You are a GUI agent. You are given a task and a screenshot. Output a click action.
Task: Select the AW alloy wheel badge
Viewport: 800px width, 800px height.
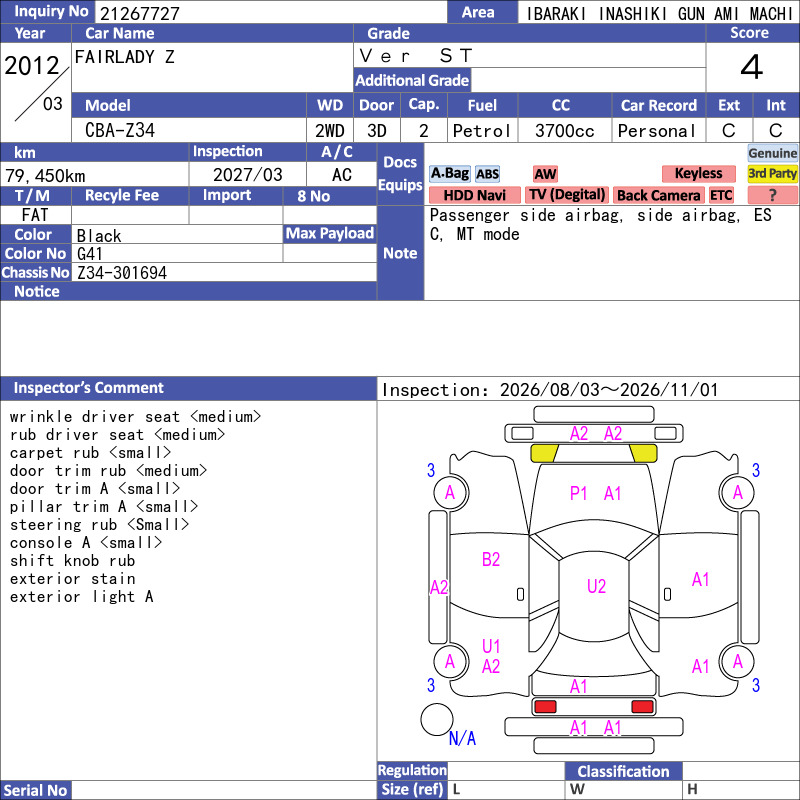(x=545, y=174)
